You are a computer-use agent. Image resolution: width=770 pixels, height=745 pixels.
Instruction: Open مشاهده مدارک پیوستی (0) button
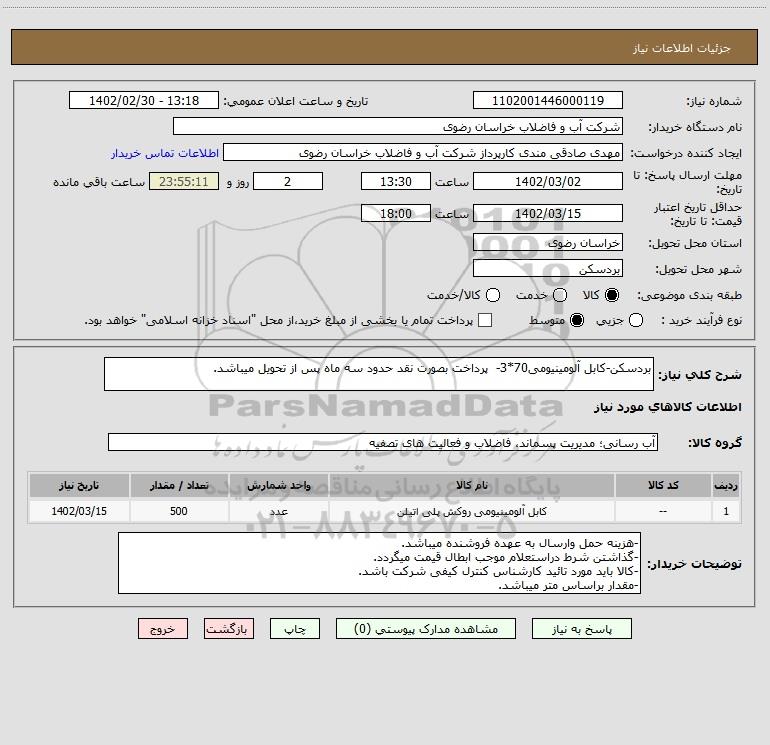pos(426,629)
